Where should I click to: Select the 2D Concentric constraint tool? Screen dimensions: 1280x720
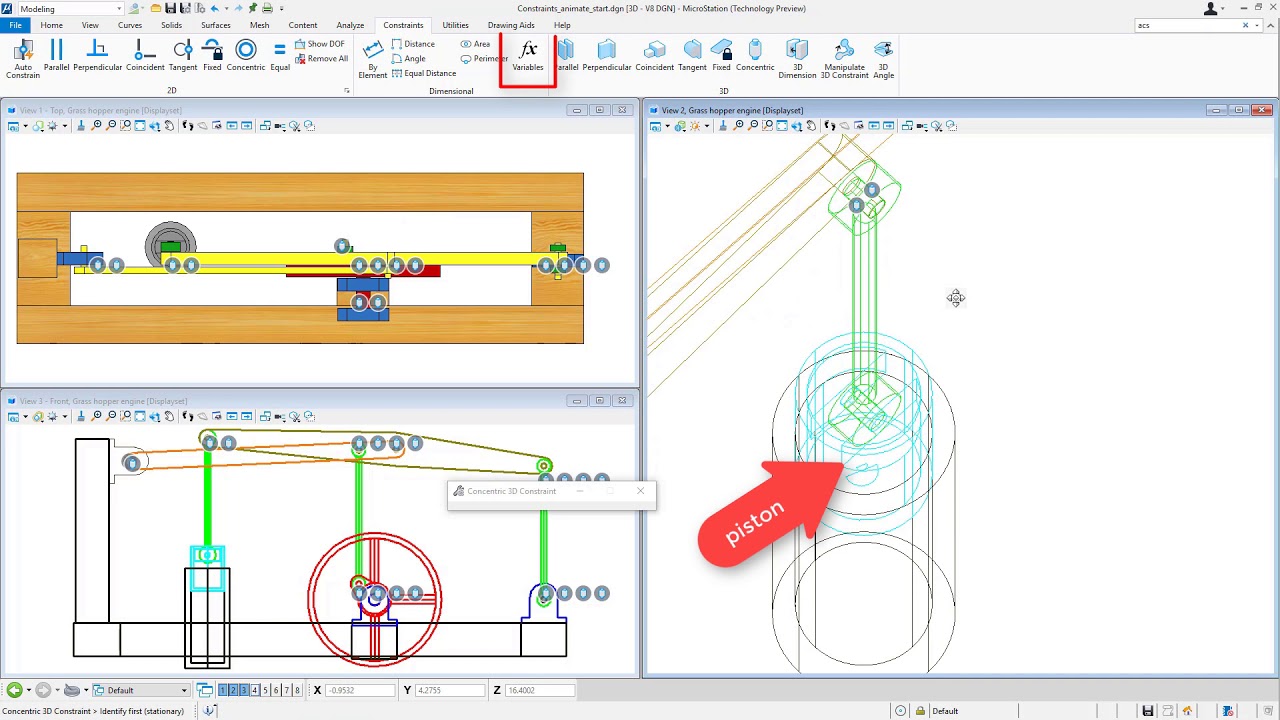[x=246, y=56]
